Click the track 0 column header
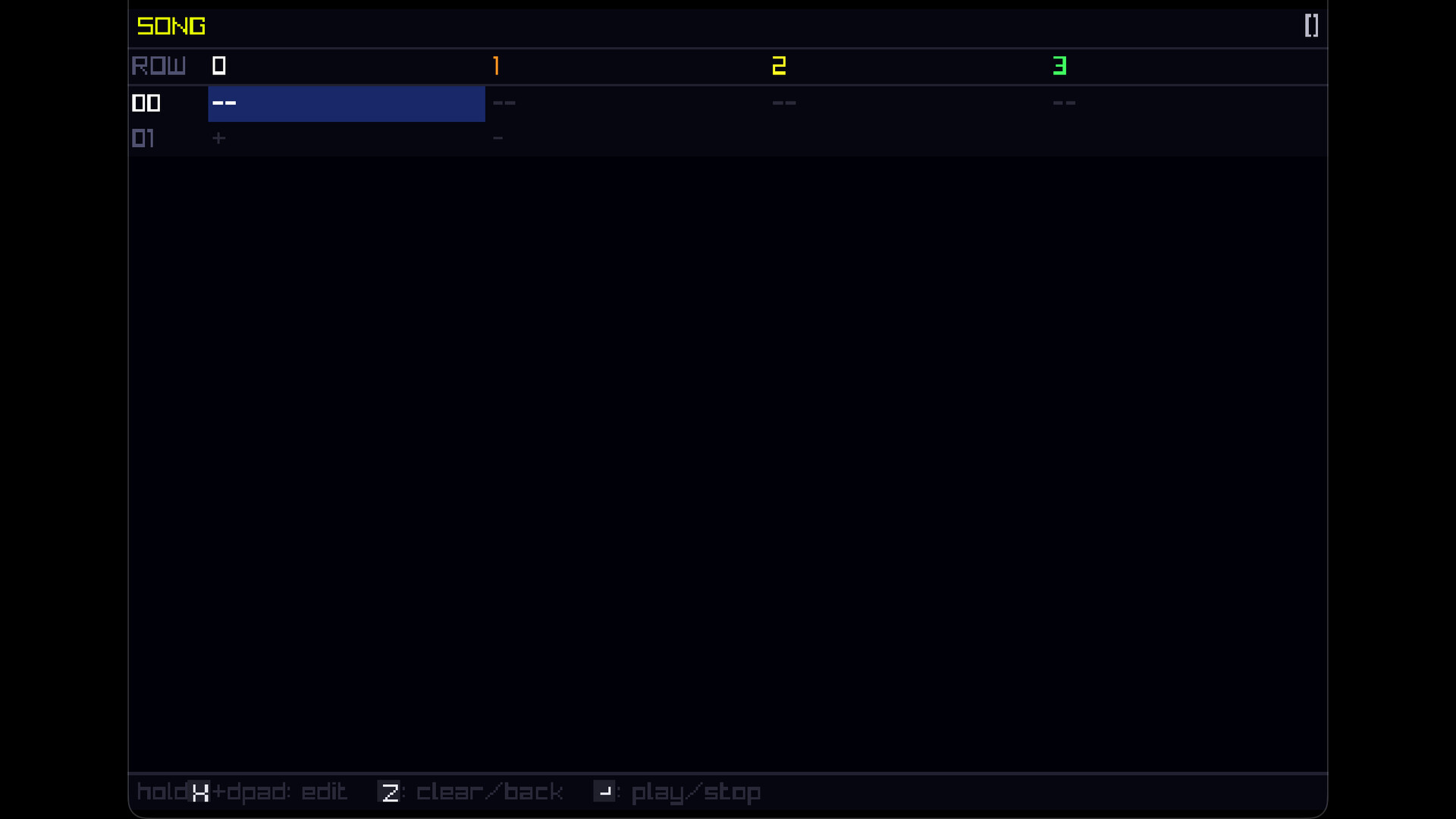Screen dimensions: 1456x819 [x=219, y=66]
